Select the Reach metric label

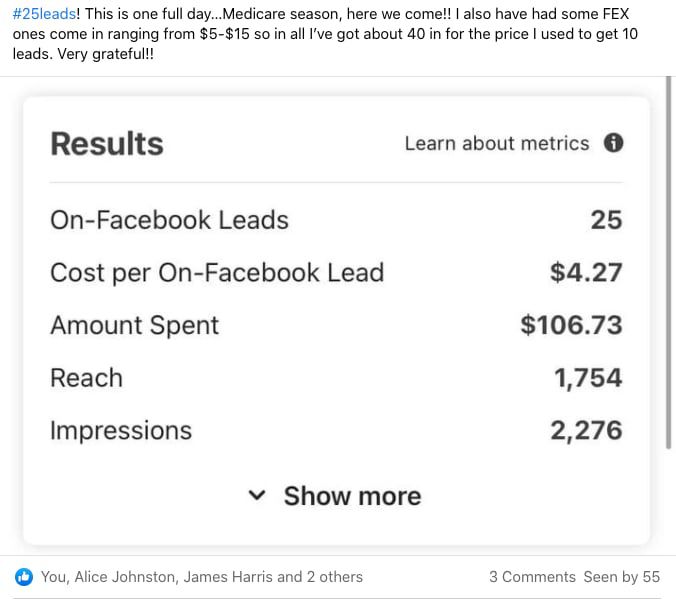pos(87,378)
